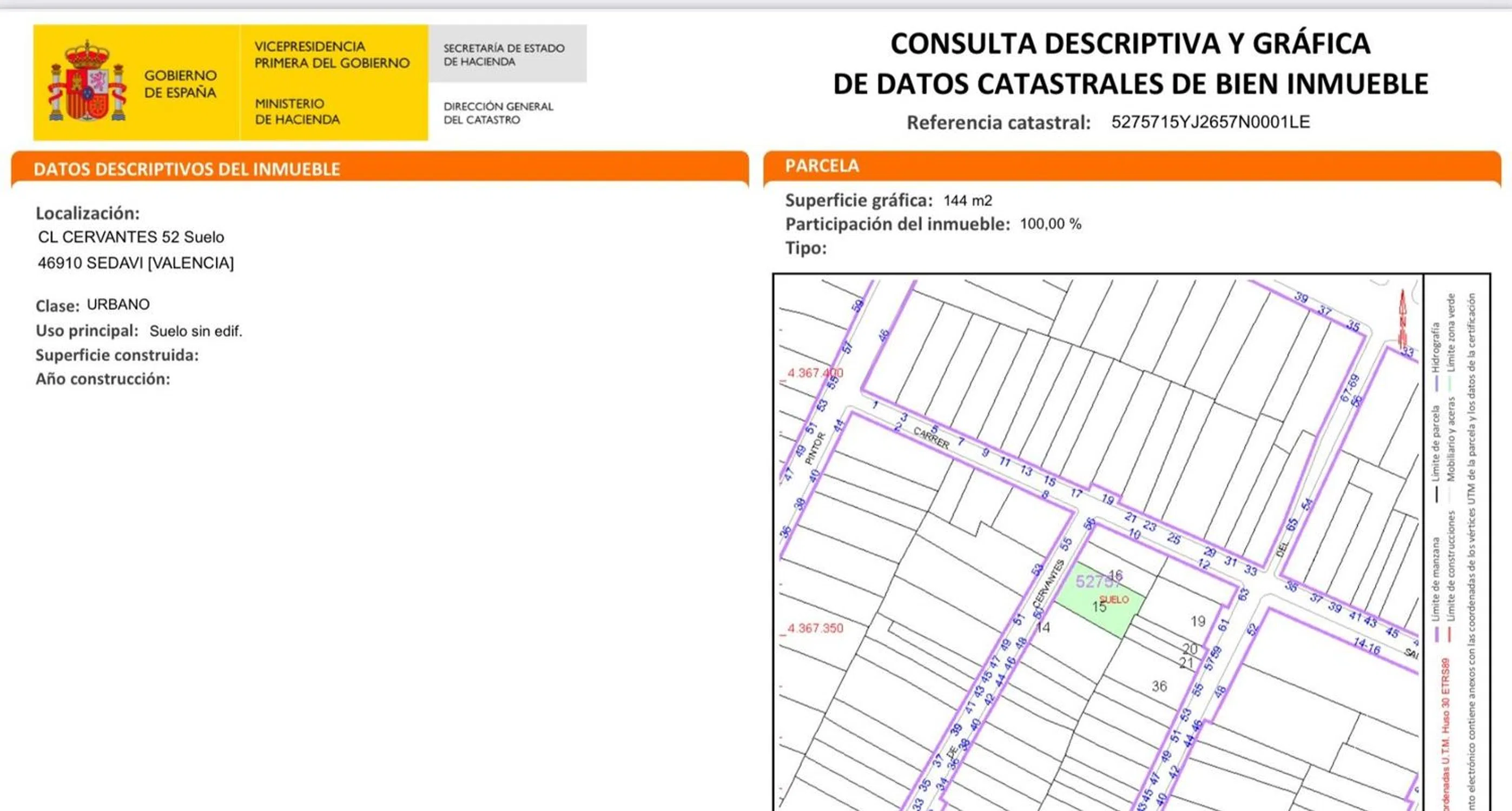Image resolution: width=1512 pixels, height=811 pixels.
Task: Click the 'CL CERVANTES 52 Suelo' address text
Action: (131, 237)
